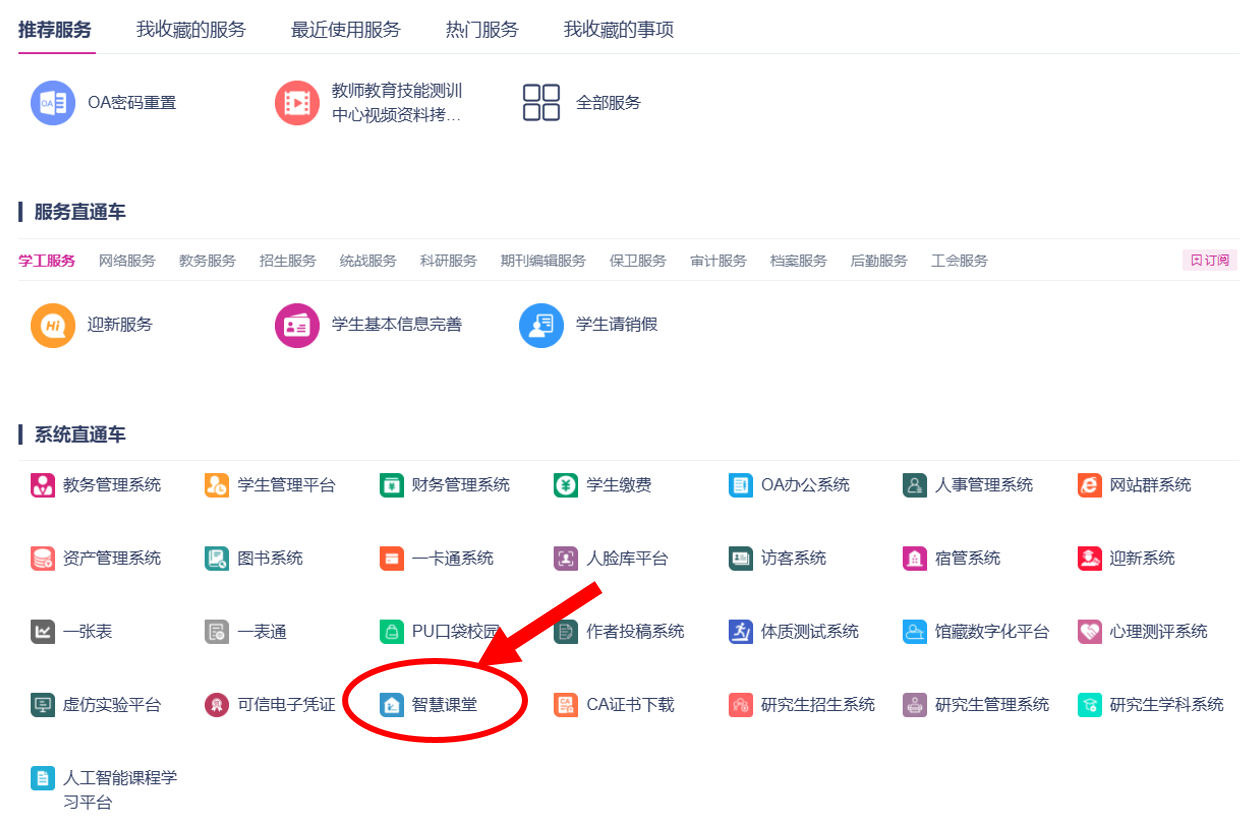
Task: Click the 教师教育技能测训 video icon
Action: click(x=297, y=103)
